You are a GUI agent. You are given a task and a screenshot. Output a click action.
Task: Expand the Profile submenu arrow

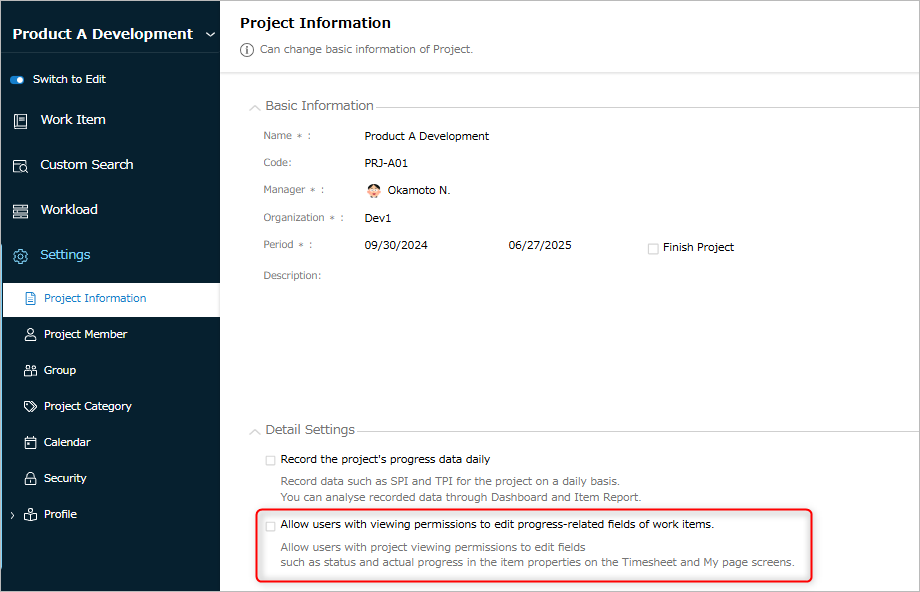12,515
